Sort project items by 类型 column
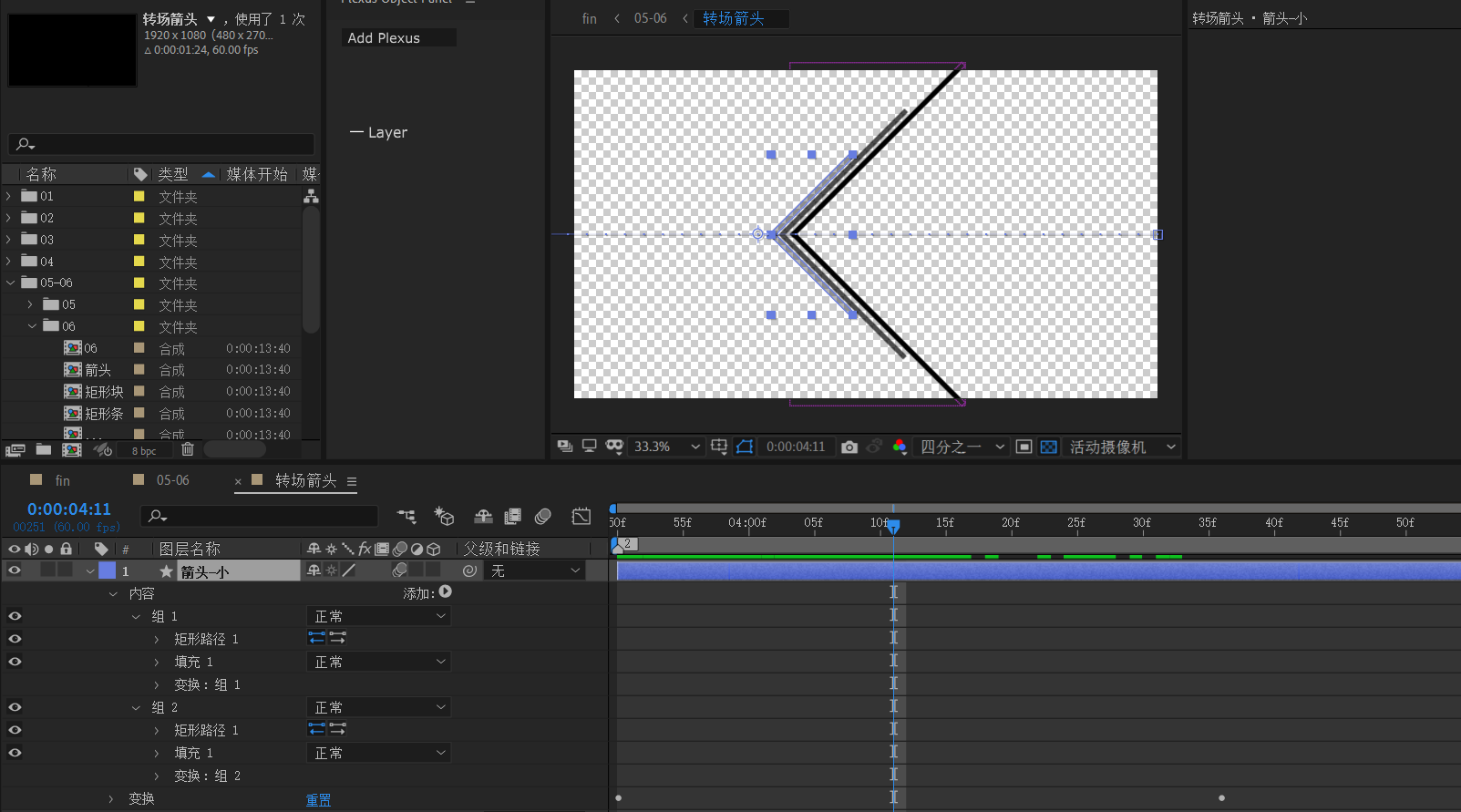1461x812 pixels. point(172,174)
